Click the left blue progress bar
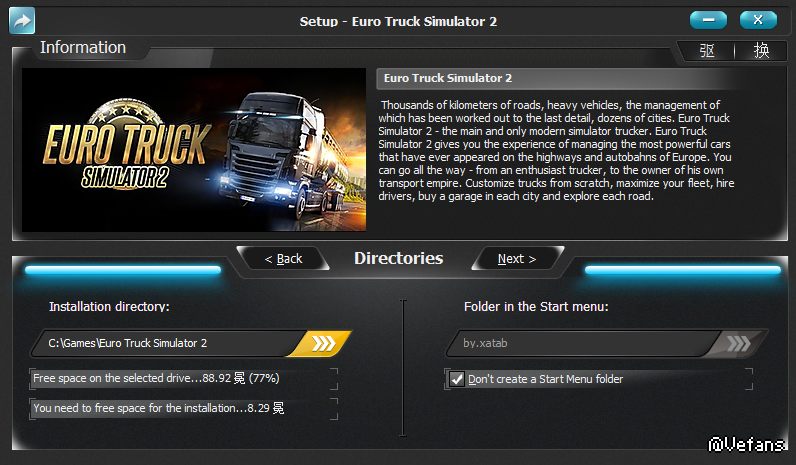Screen dimensions: 796x465 (123, 270)
